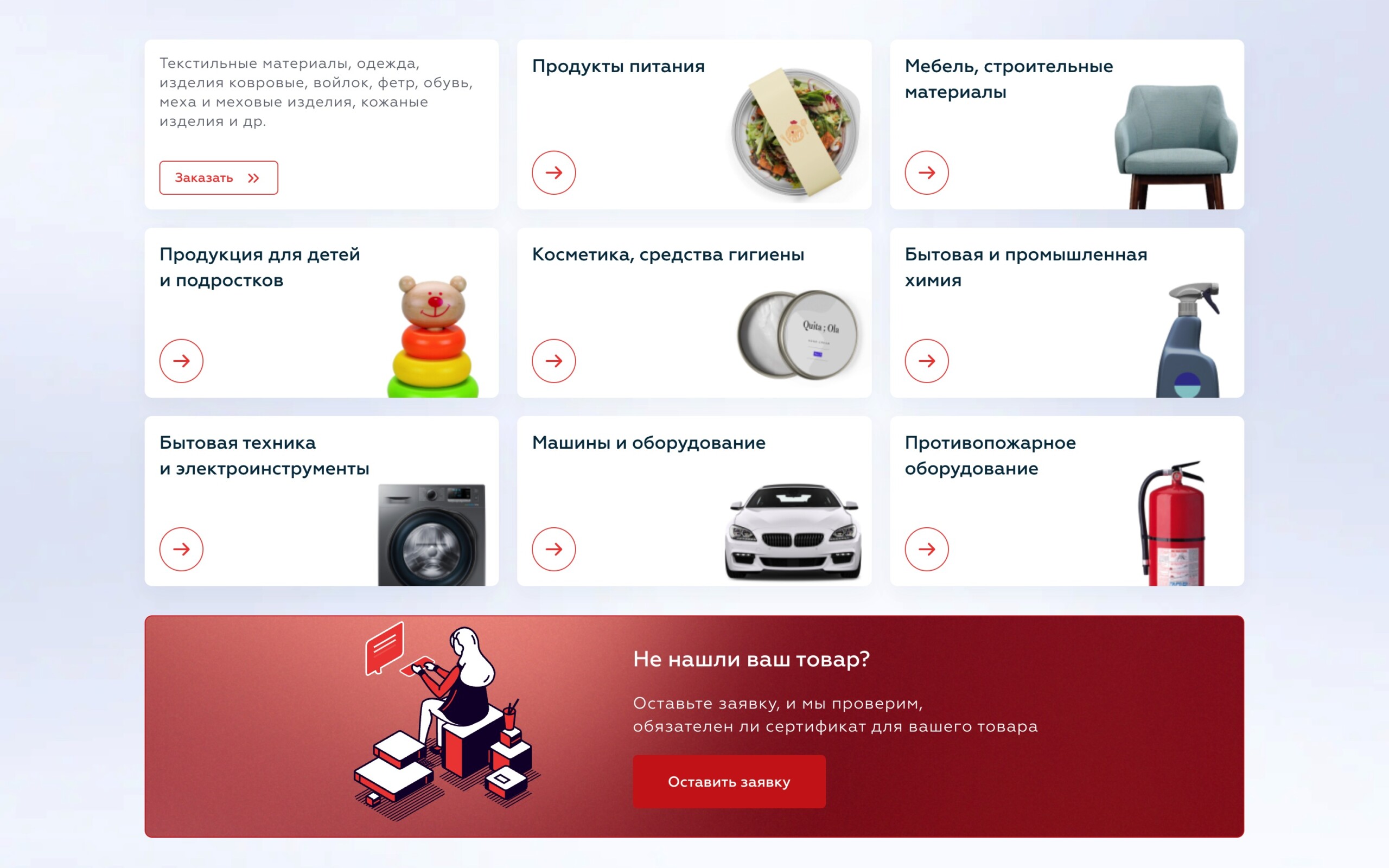Screen dimensions: 1389x868
Task: Open the arrow in Косметика, средства гигиены card
Action: click(x=553, y=361)
